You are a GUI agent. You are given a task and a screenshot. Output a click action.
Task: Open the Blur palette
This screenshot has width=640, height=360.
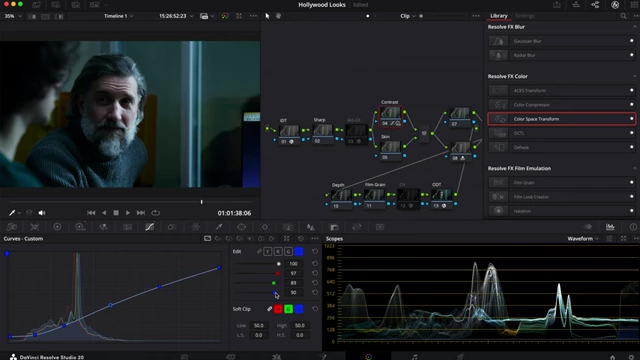click(311, 227)
